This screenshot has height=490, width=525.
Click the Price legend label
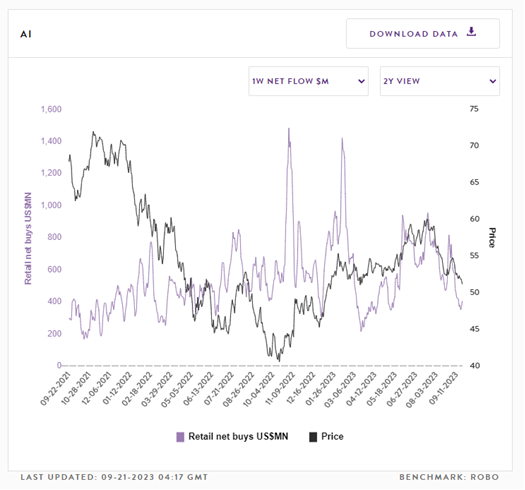coord(332,436)
